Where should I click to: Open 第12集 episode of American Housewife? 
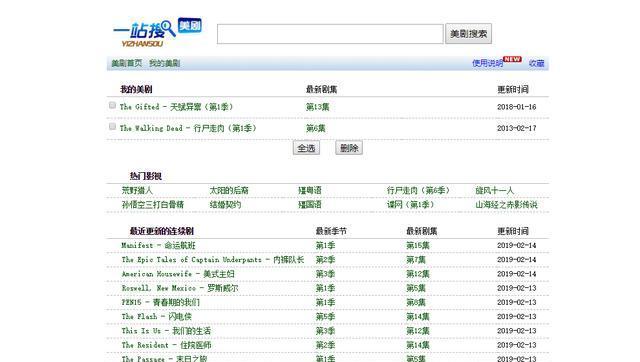coord(418,274)
